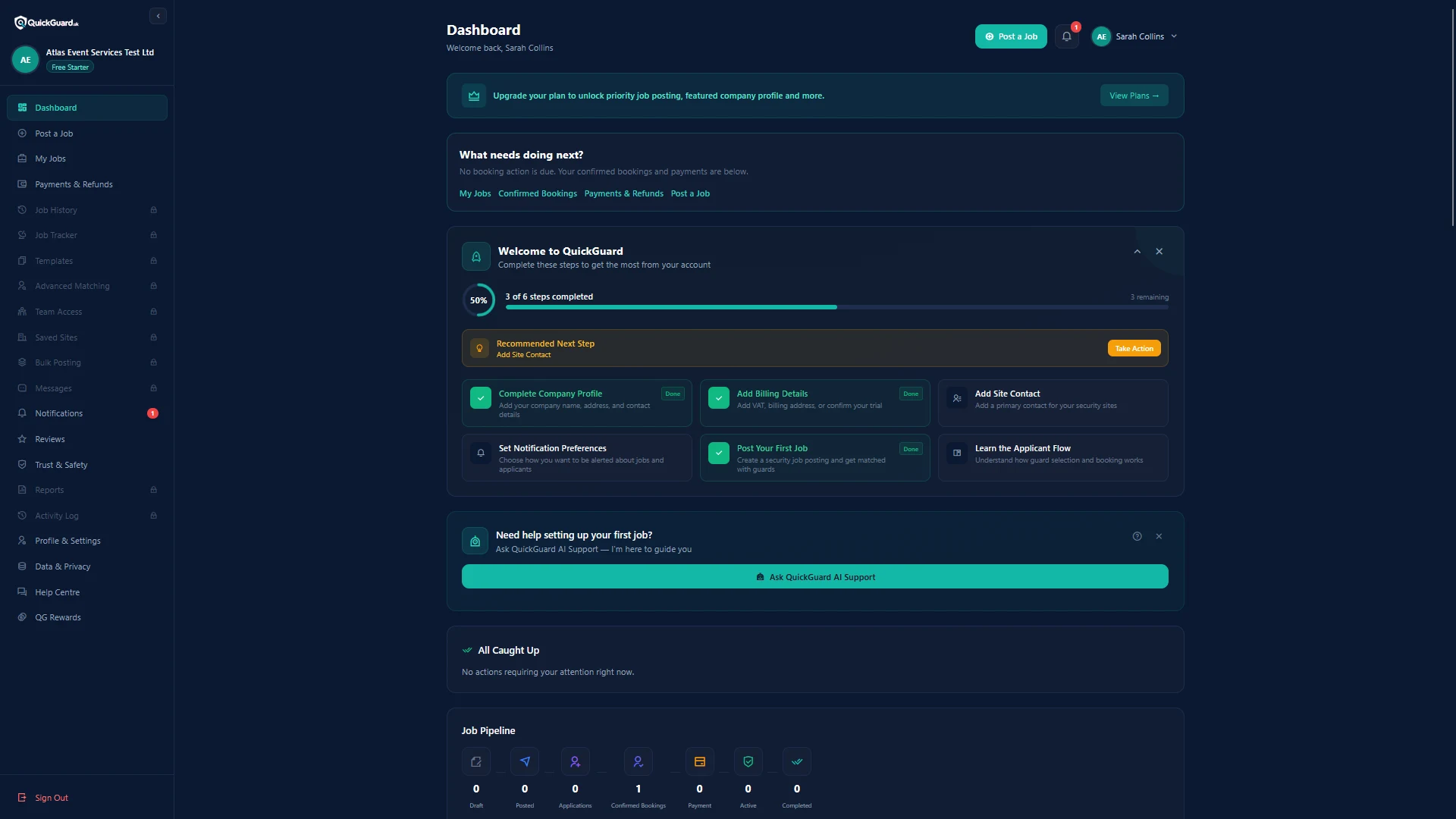Click the 50% circular progress indicator
Screen dimensions: 1456x819
click(479, 300)
